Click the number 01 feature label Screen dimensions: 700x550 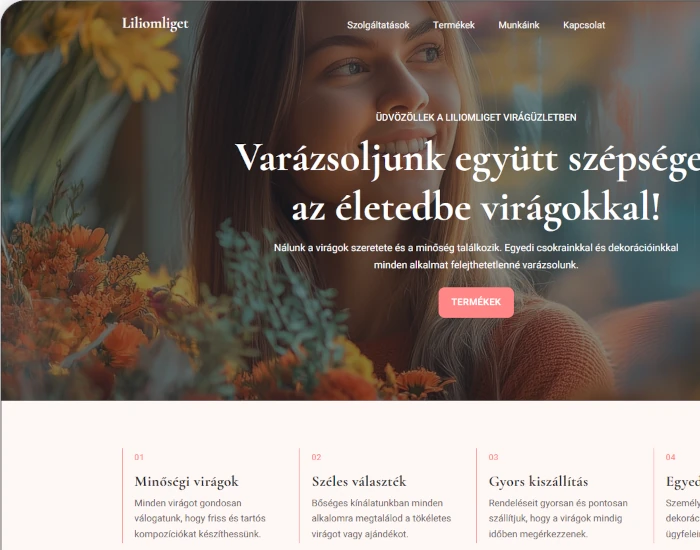pos(139,457)
